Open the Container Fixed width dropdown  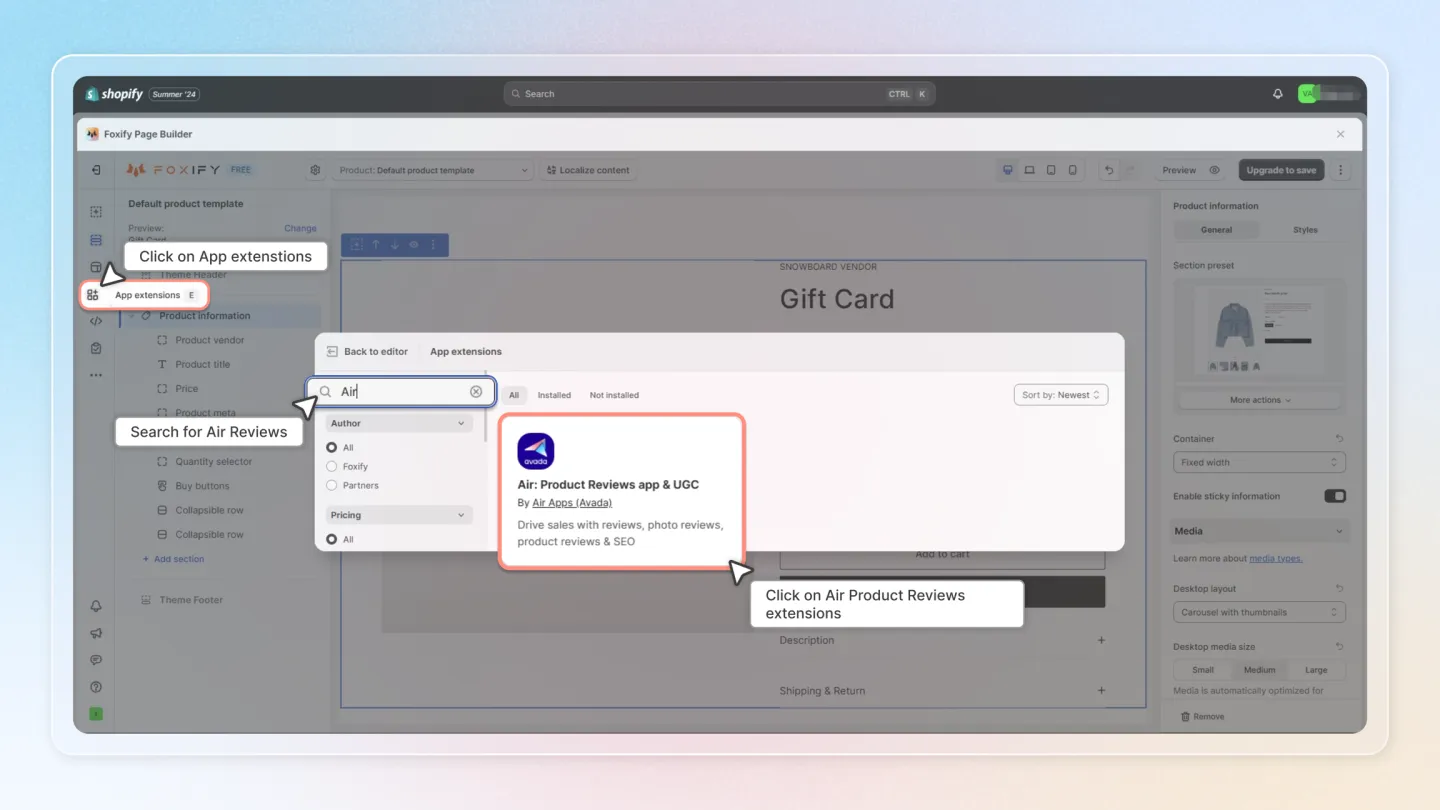click(1259, 463)
